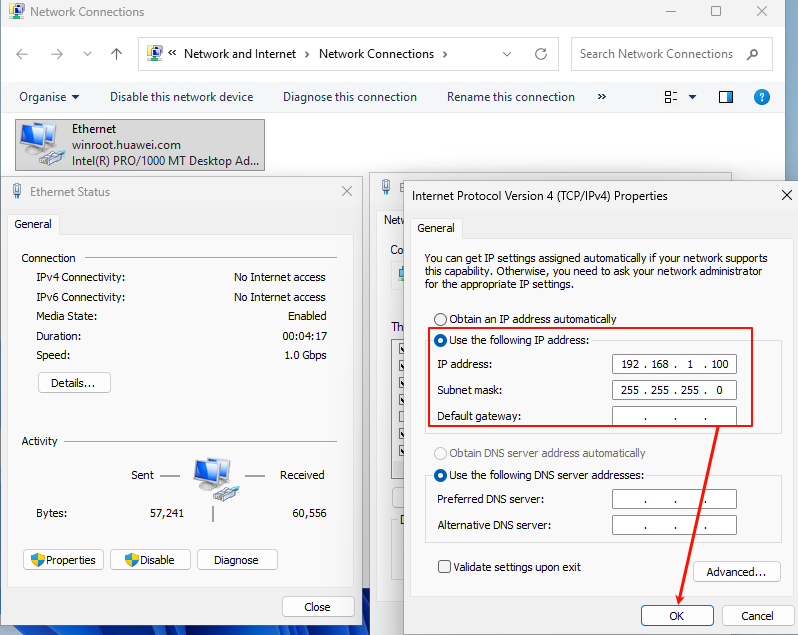Toggle the preview pane
Screen dimensions: 798x635
(x=726, y=97)
